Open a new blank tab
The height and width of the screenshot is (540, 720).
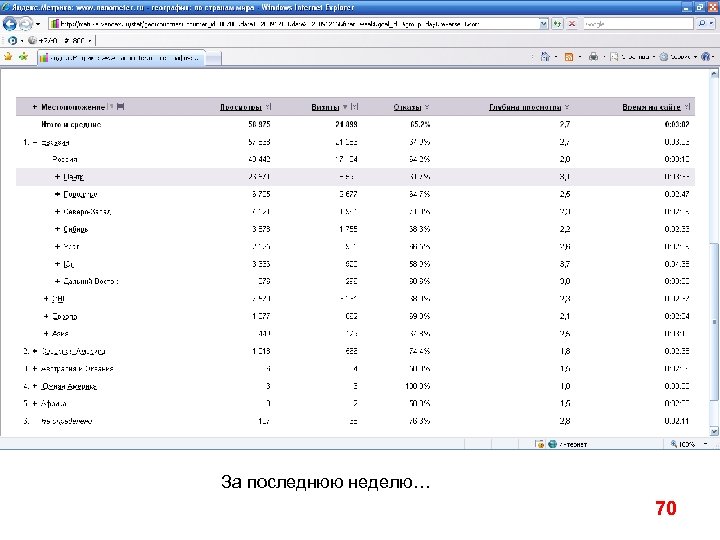(x=213, y=58)
